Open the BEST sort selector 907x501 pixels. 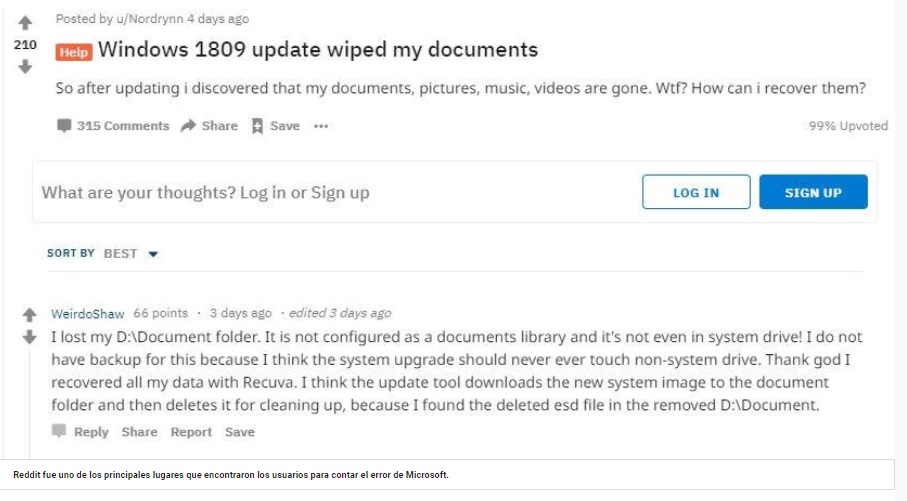[120, 253]
